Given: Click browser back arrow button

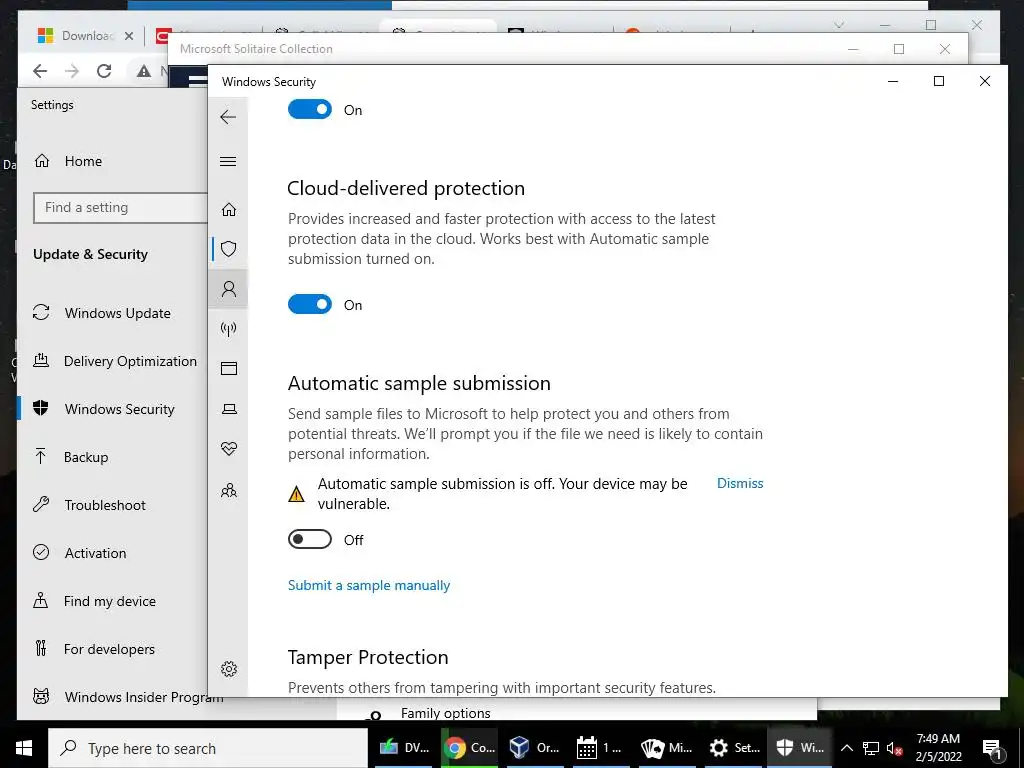Looking at the screenshot, I should (x=40, y=71).
